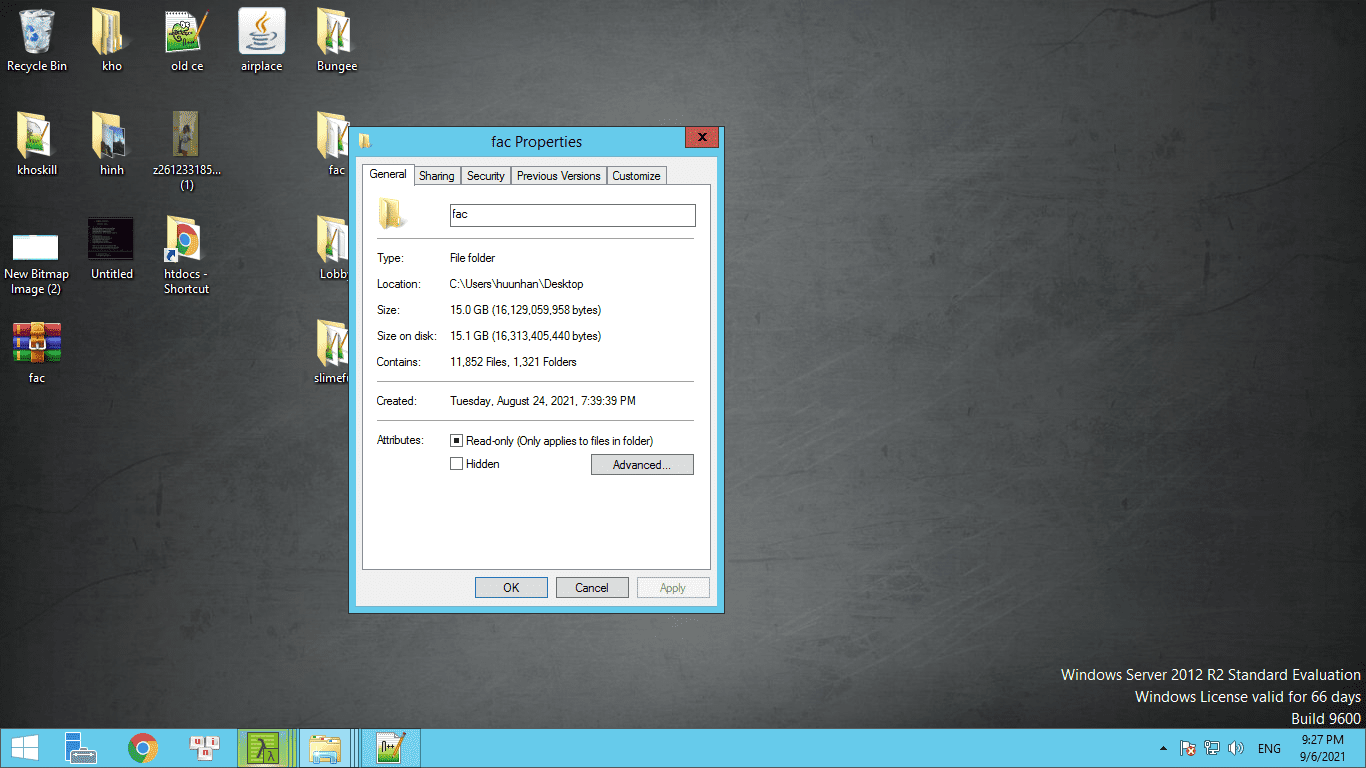Enable the Hidden attribute checkbox
The width and height of the screenshot is (1366, 768).
[x=456, y=464]
